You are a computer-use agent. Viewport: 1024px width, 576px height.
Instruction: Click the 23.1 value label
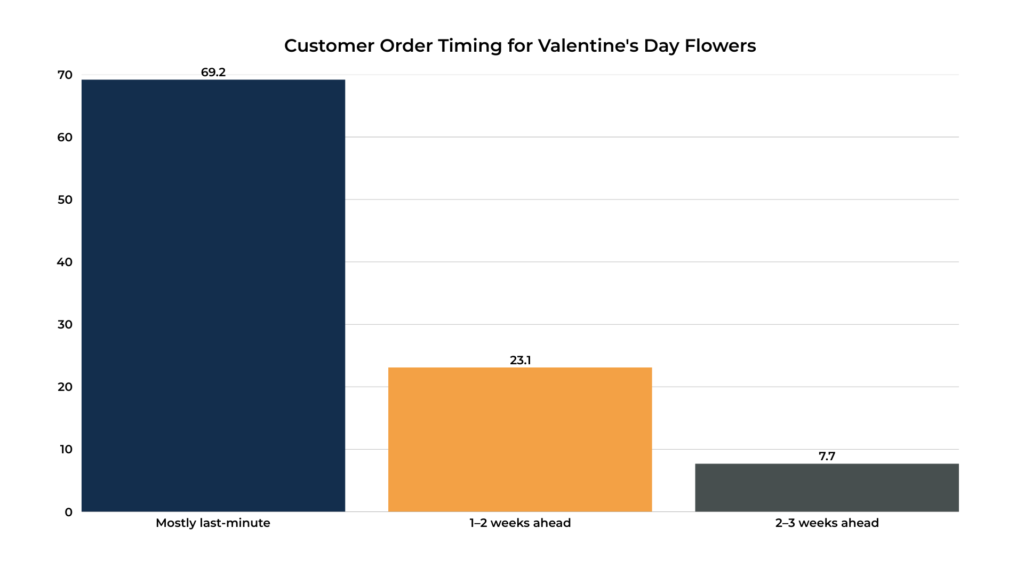[x=520, y=360]
